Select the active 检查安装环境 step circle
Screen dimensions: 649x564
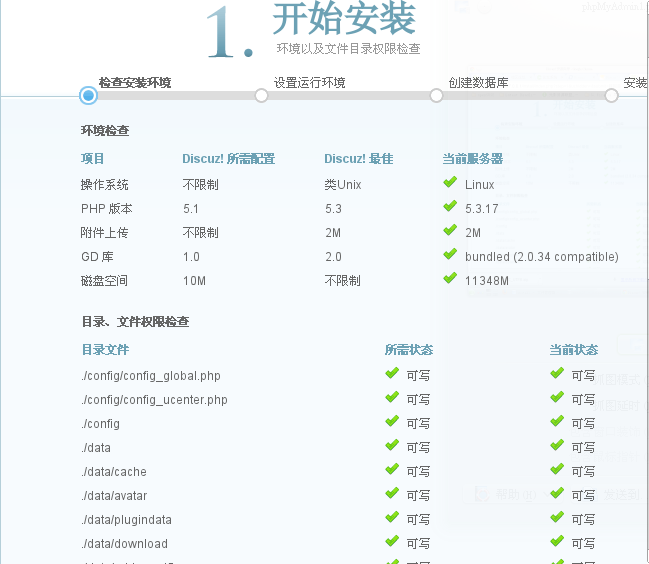pyautogui.click(x=88, y=96)
